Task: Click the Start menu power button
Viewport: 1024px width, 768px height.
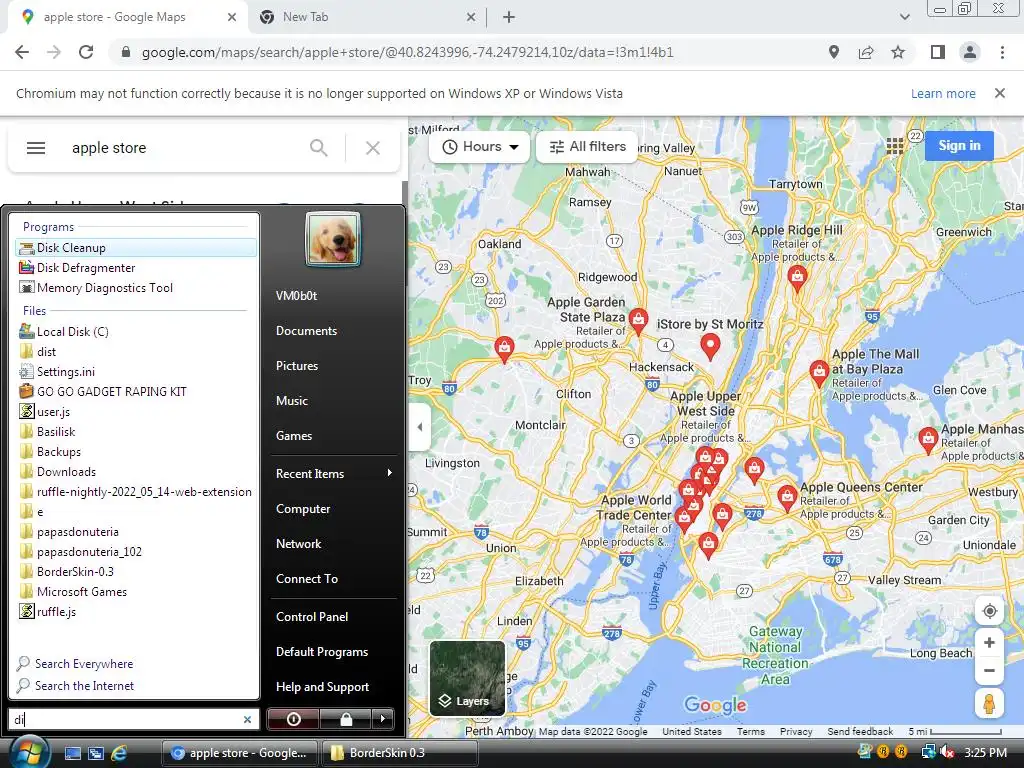Action: [x=294, y=719]
